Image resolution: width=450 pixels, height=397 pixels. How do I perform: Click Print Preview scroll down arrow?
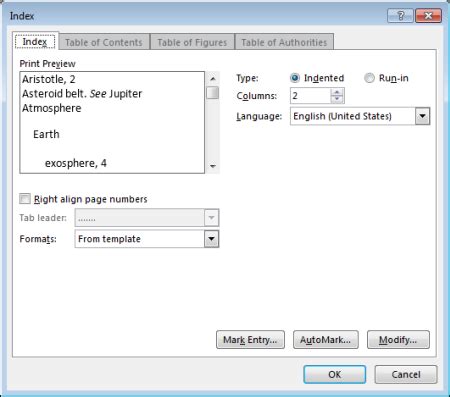[213, 166]
